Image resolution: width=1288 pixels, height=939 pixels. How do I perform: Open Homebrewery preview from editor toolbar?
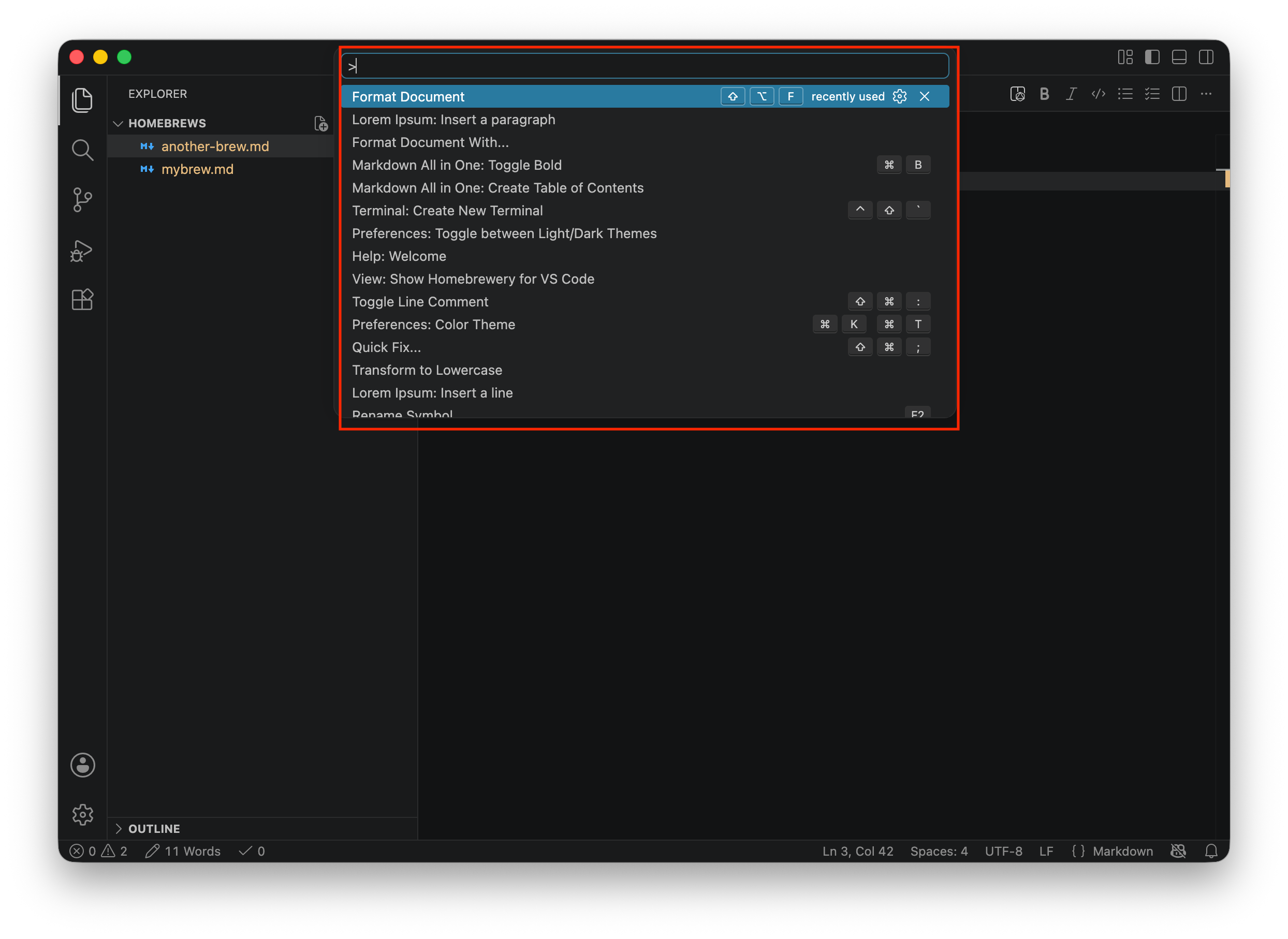tap(1017, 94)
